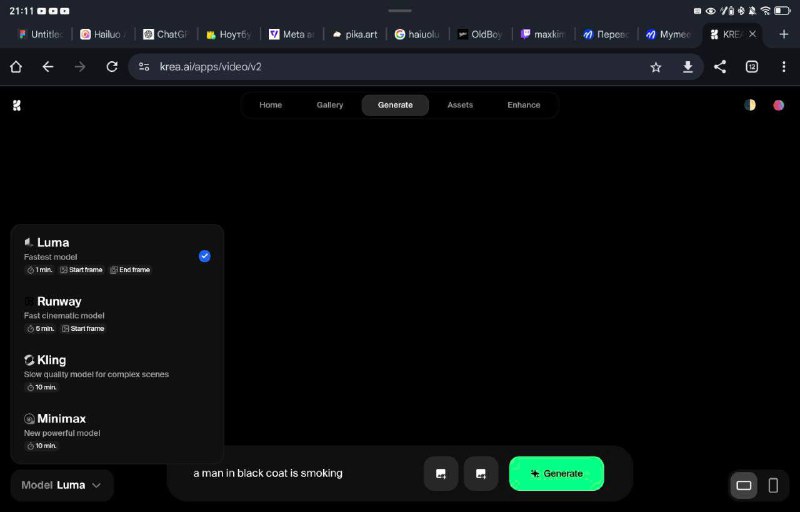Switch to the OldBoy browser tab
This screenshot has width=800, height=512.
pyautogui.click(x=480, y=34)
